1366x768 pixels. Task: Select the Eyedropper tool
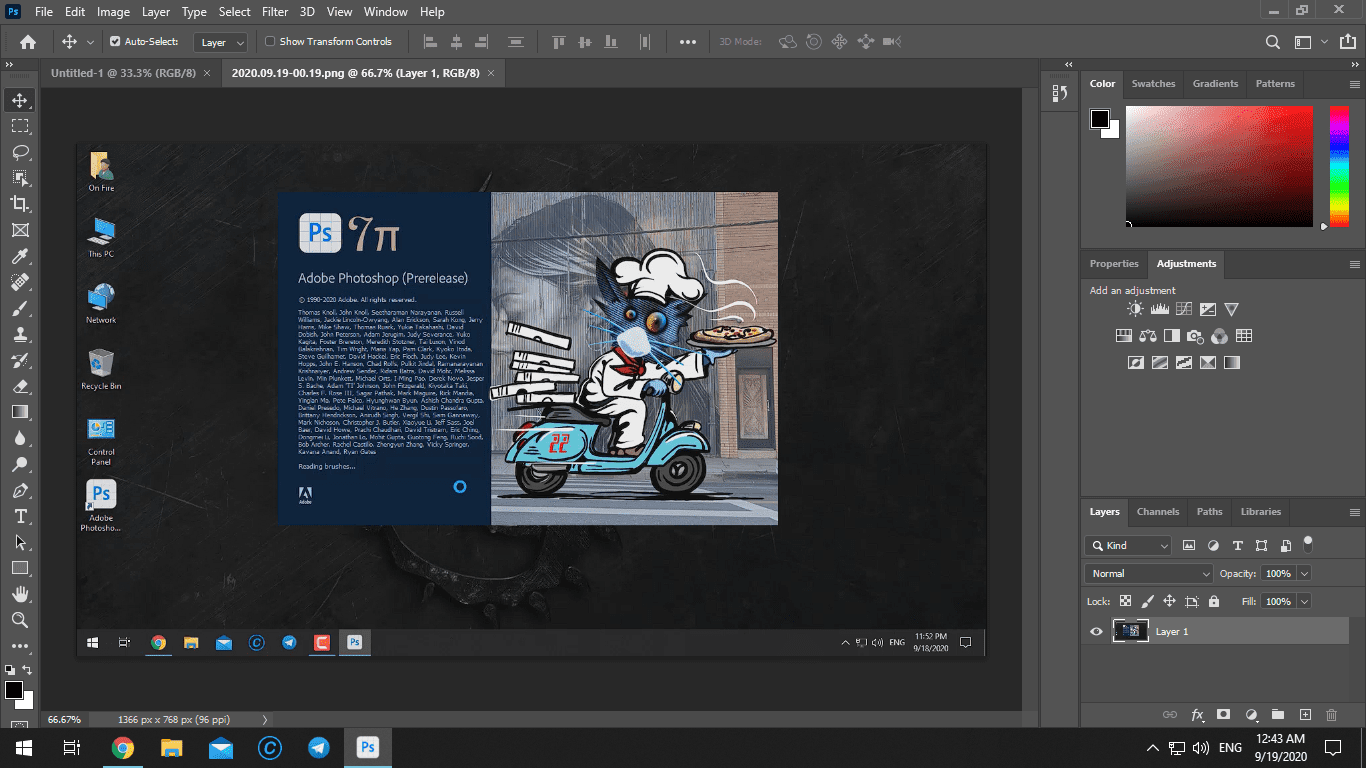click(20, 256)
